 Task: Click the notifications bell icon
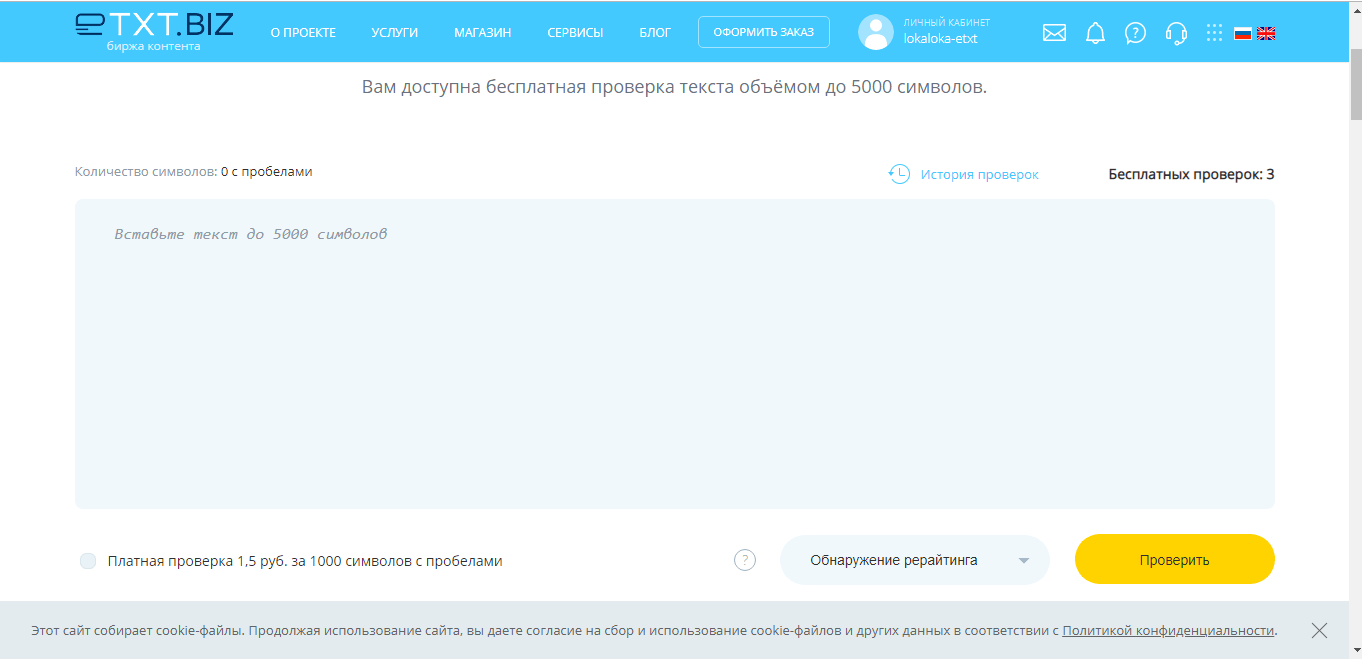pyautogui.click(x=1095, y=33)
